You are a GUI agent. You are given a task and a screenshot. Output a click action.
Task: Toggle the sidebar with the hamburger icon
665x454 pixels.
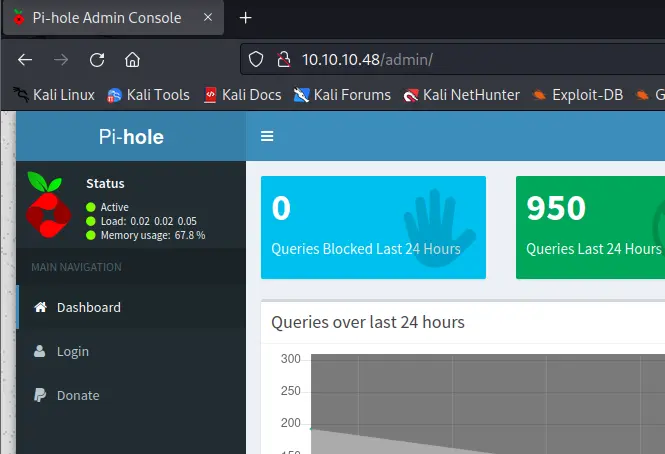pyautogui.click(x=267, y=136)
